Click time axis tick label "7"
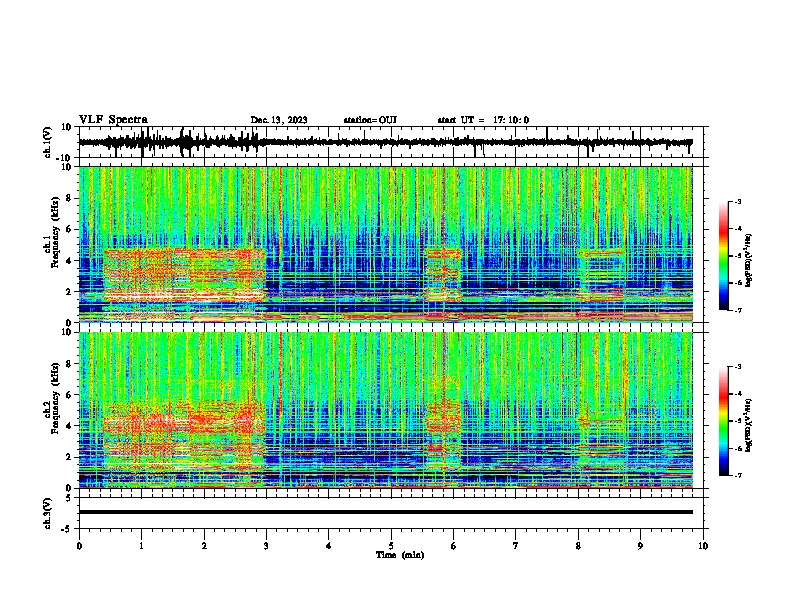Viewport: 792px width, 612px height. tap(516, 546)
